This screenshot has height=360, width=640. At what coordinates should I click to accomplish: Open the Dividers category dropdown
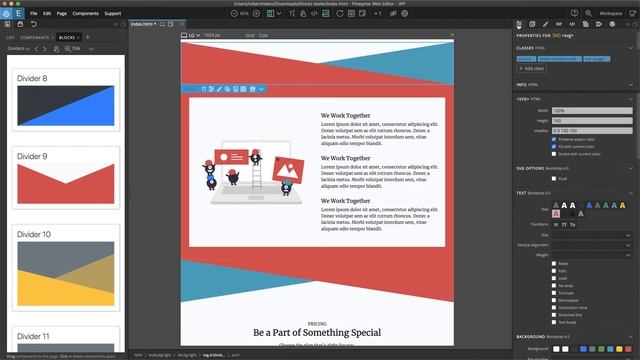[18, 49]
